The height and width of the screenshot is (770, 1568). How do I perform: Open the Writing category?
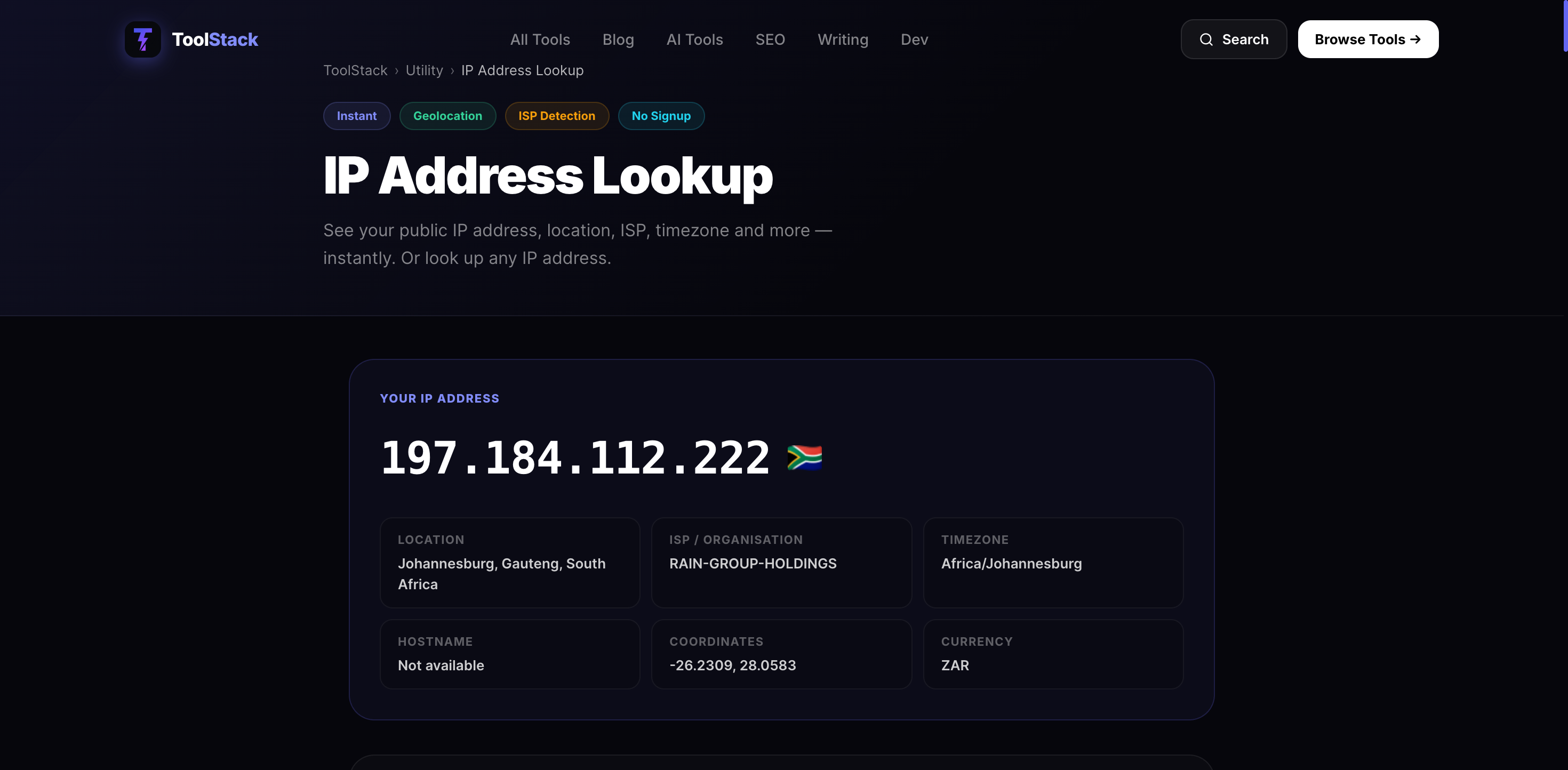tap(843, 39)
